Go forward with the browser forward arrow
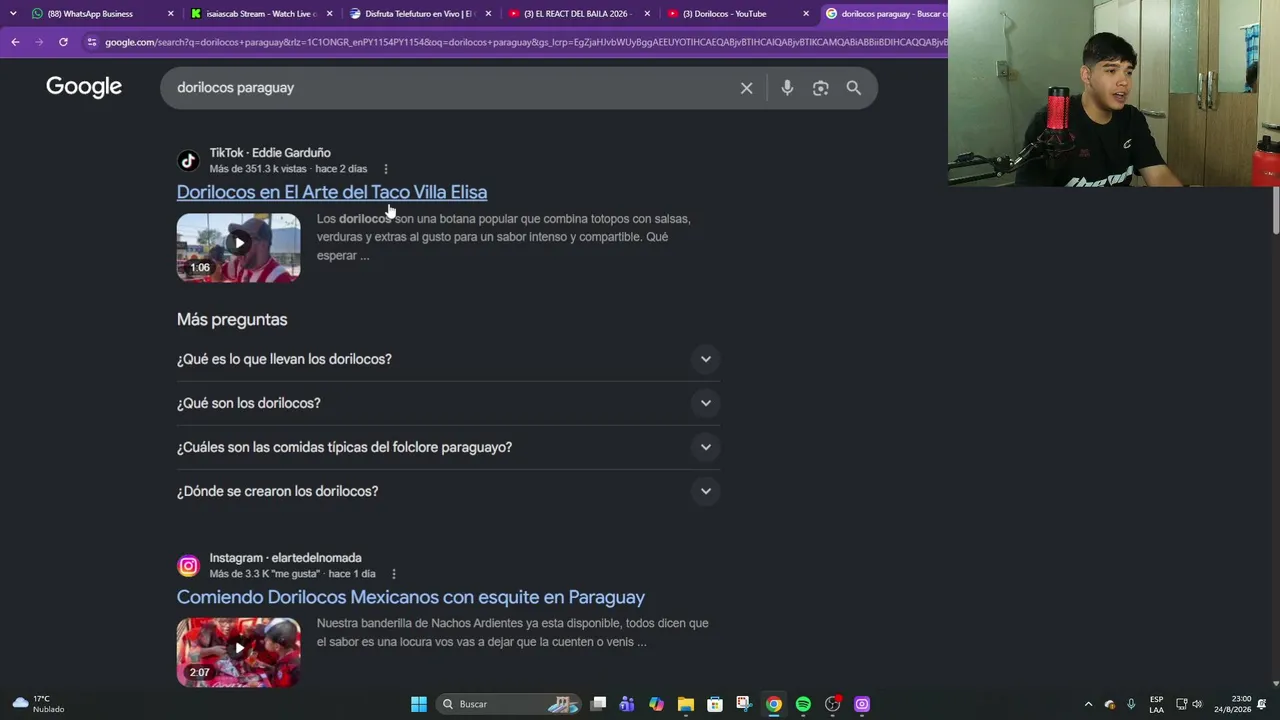1280x720 pixels. pyautogui.click(x=39, y=42)
